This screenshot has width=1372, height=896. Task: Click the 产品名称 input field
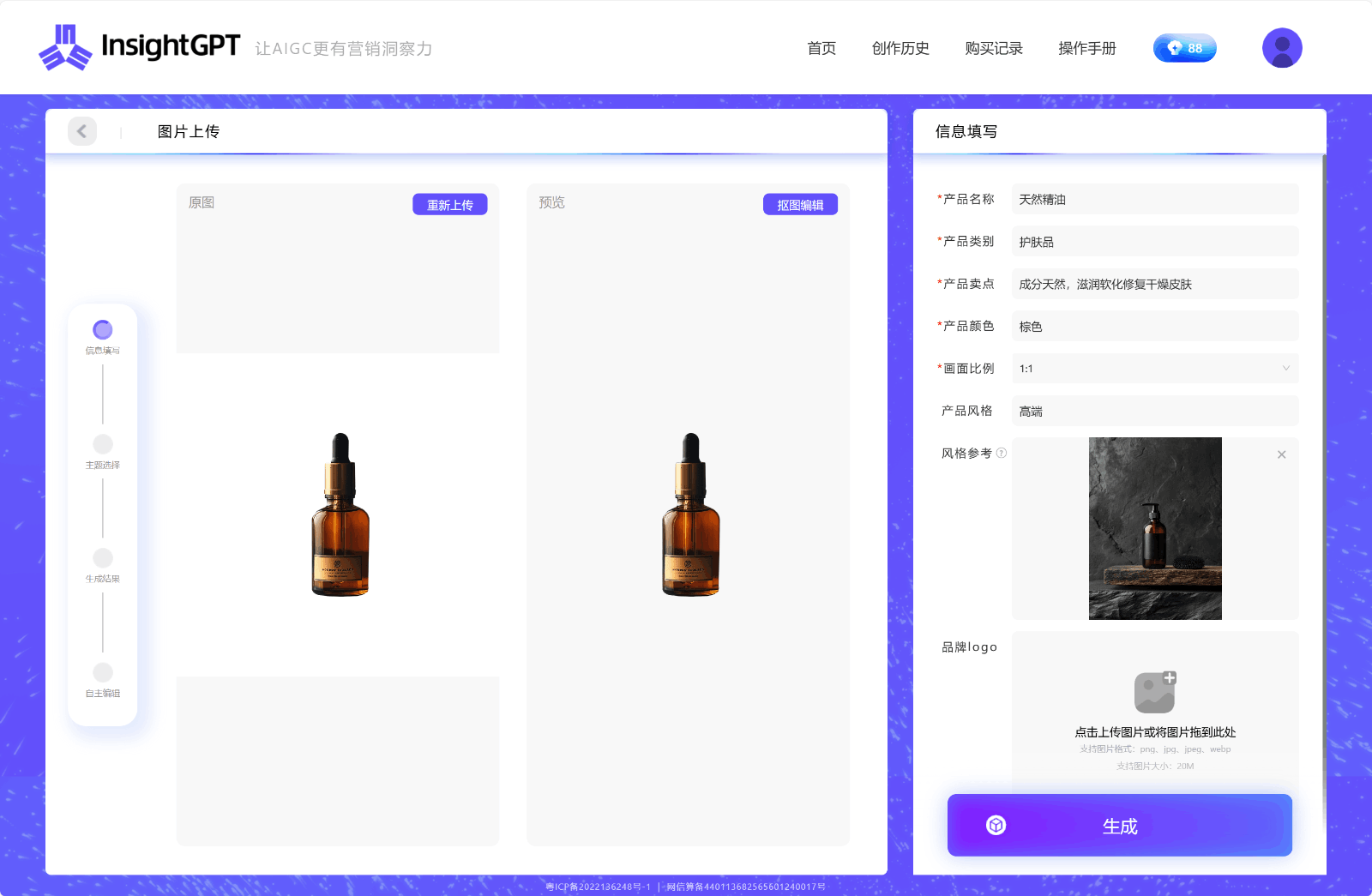[x=1154, y=199]
